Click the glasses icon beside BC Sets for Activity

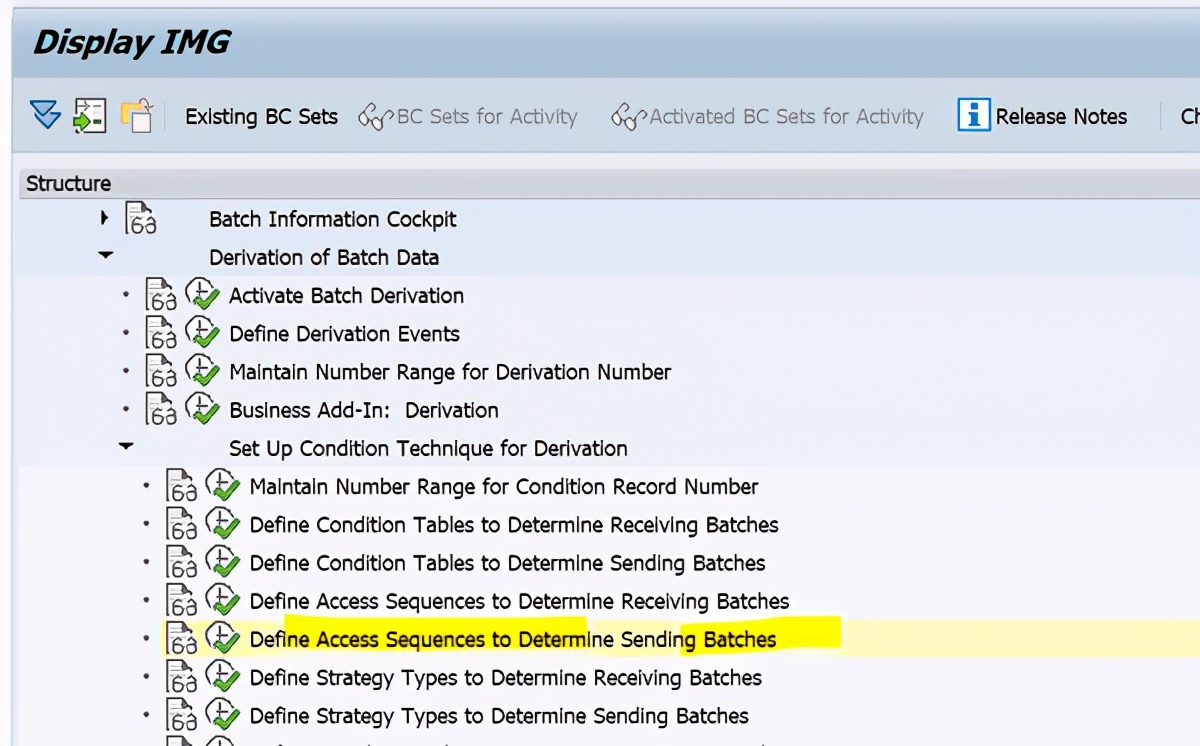pos(374,116)
